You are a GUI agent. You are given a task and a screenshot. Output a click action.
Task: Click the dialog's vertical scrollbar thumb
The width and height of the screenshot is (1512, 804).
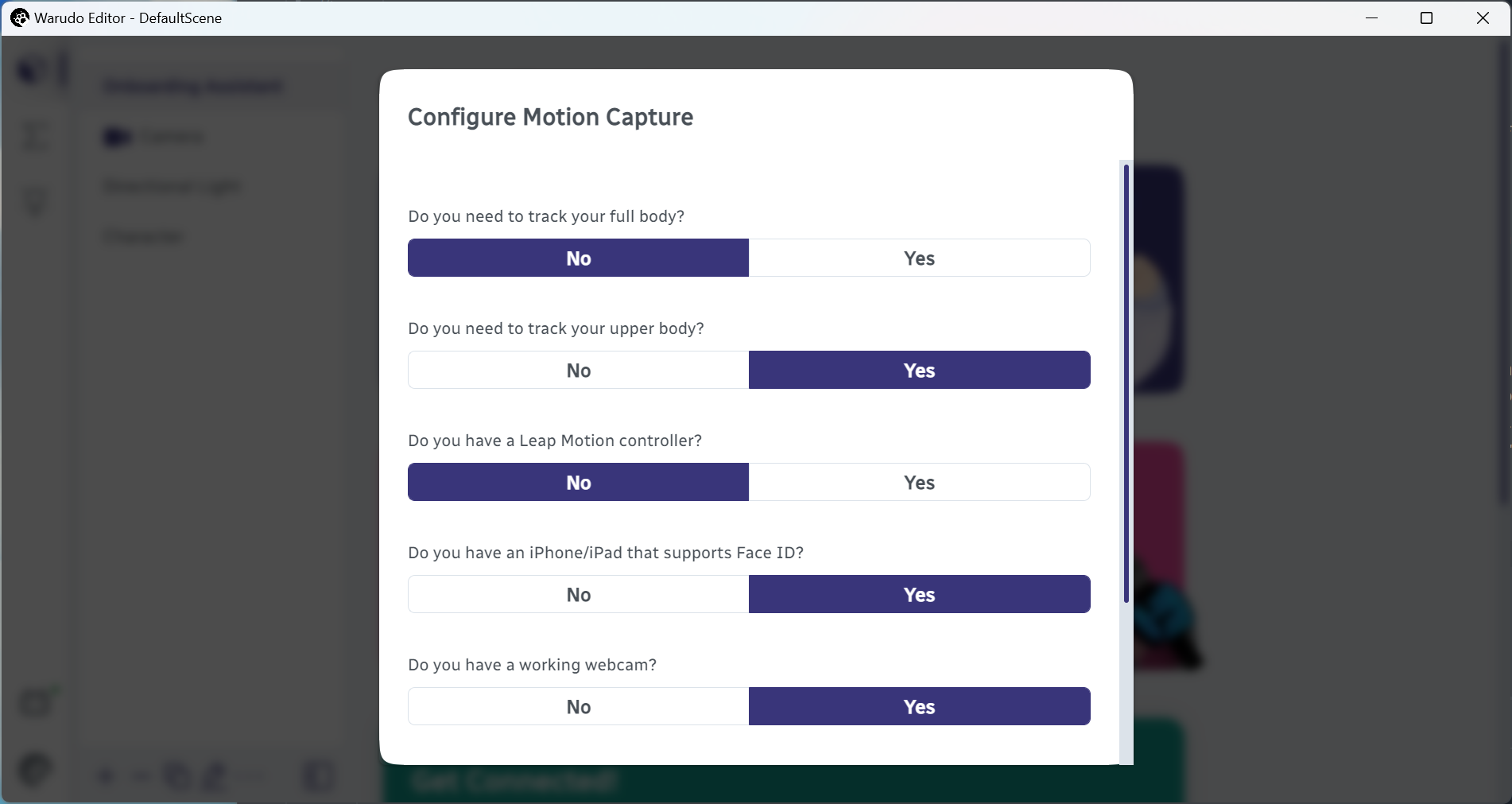[x=1126, y=383]
